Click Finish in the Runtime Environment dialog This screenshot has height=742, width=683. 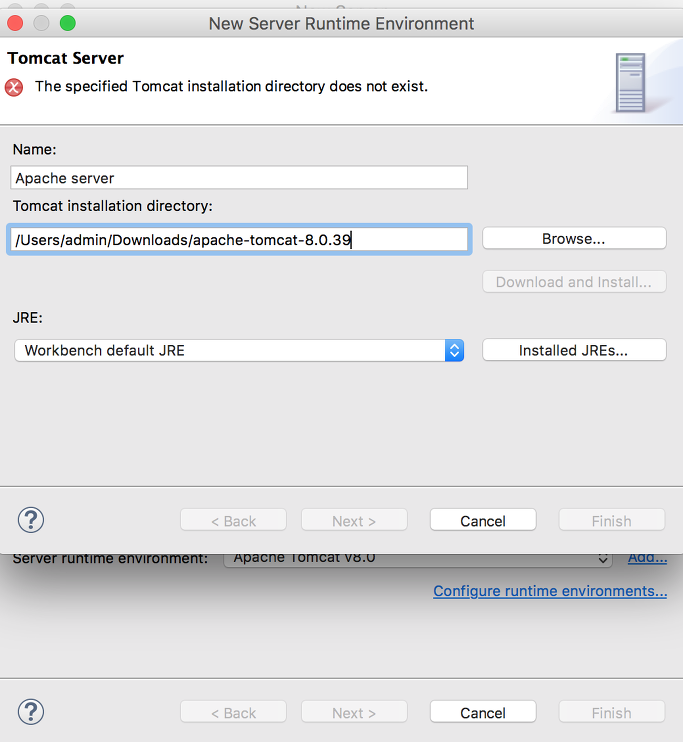pos(612,521)
